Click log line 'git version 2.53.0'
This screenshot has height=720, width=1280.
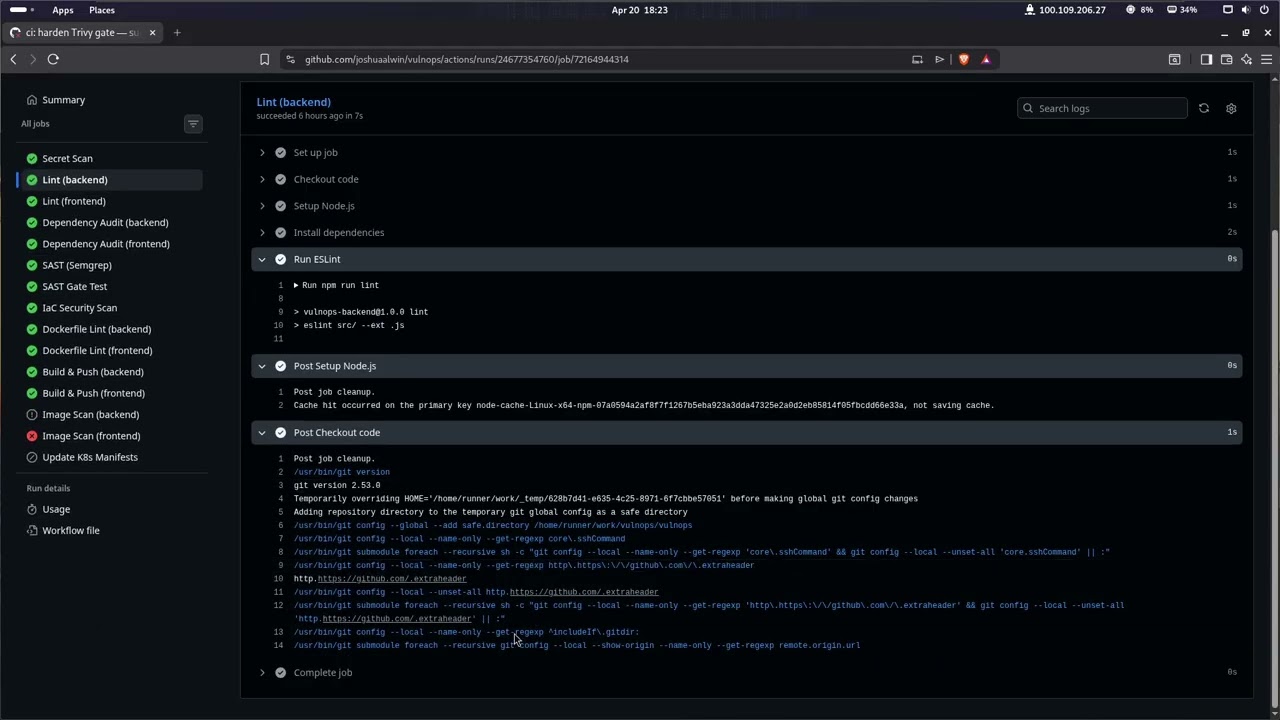(x=337, y=486)
